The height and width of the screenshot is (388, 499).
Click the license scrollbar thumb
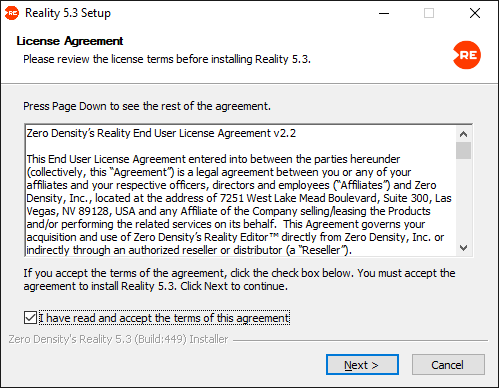(x=463, y=150)
